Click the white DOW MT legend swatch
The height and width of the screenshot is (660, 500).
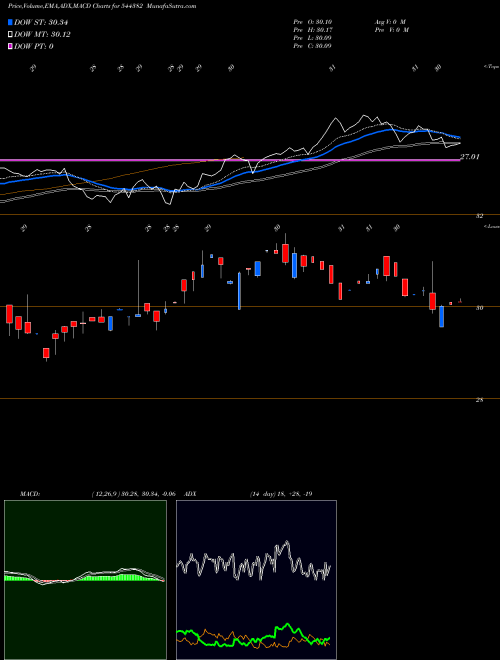click(x=11, y=35)
